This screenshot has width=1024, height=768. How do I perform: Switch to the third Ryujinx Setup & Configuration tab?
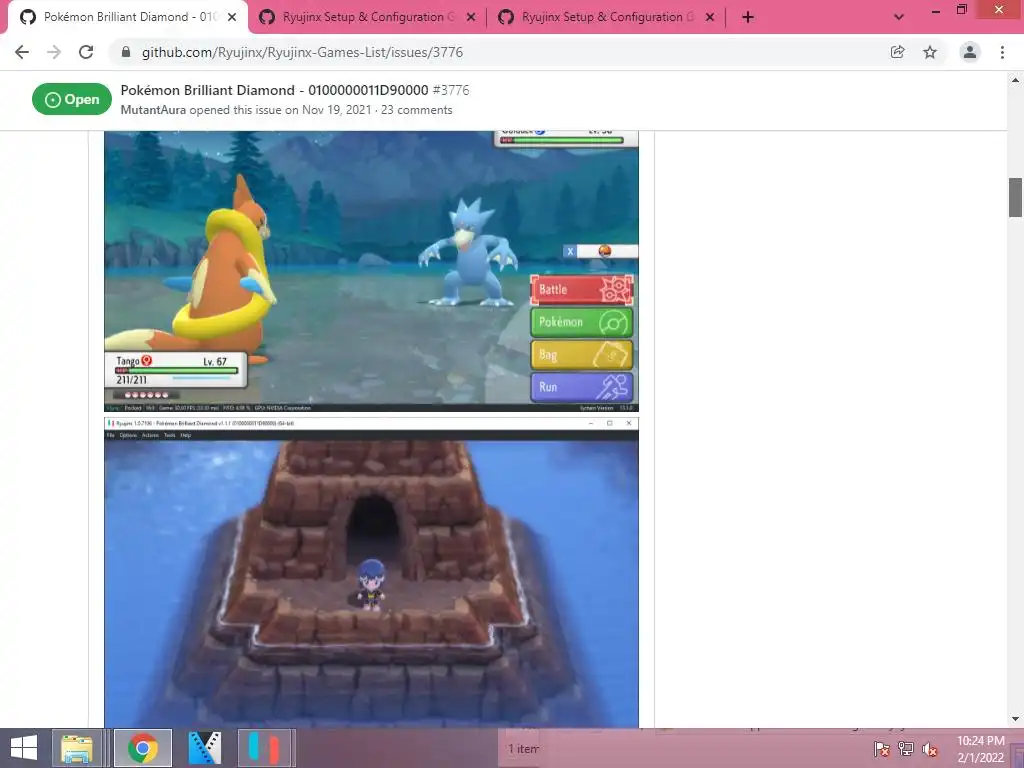coord(607,17)
